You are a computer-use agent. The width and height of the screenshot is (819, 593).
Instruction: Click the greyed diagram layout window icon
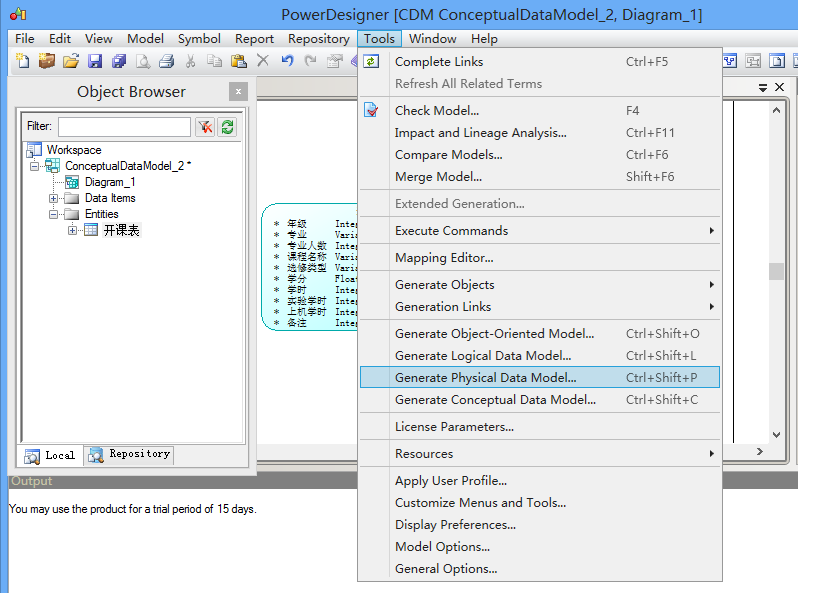(753, 61)
